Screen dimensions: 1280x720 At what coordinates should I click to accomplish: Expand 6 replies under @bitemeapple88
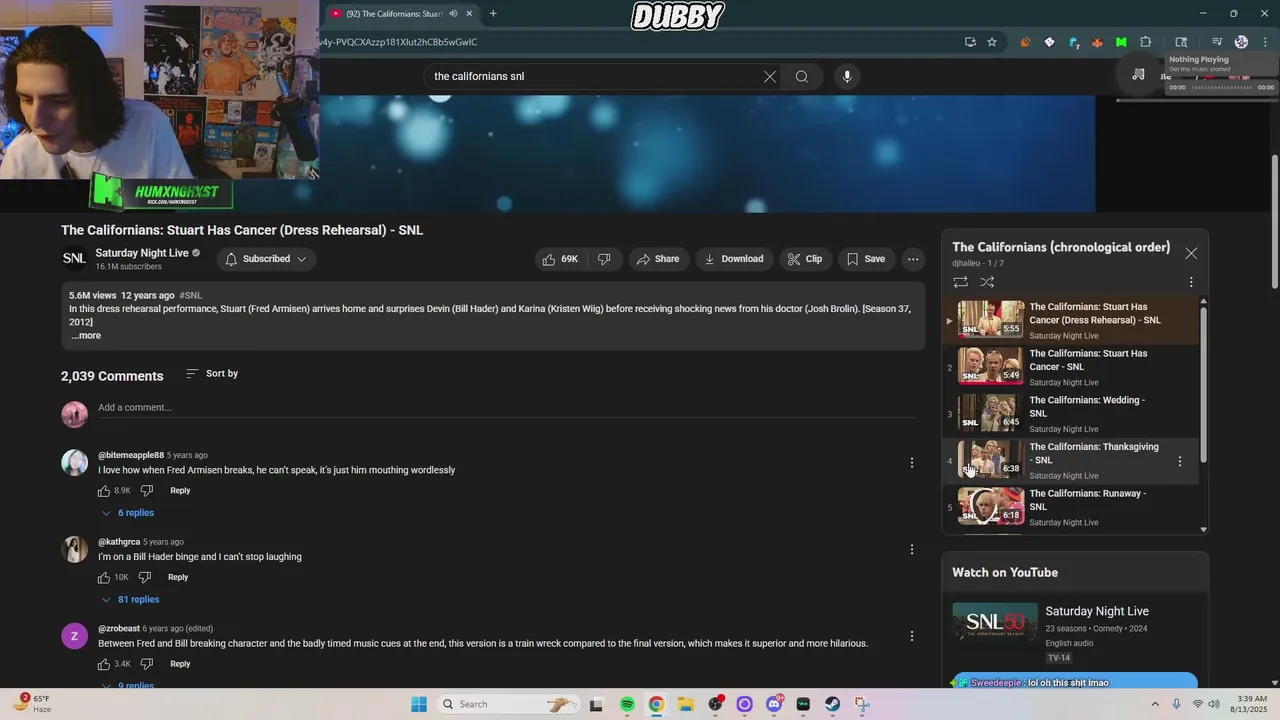tap(128, 513)
